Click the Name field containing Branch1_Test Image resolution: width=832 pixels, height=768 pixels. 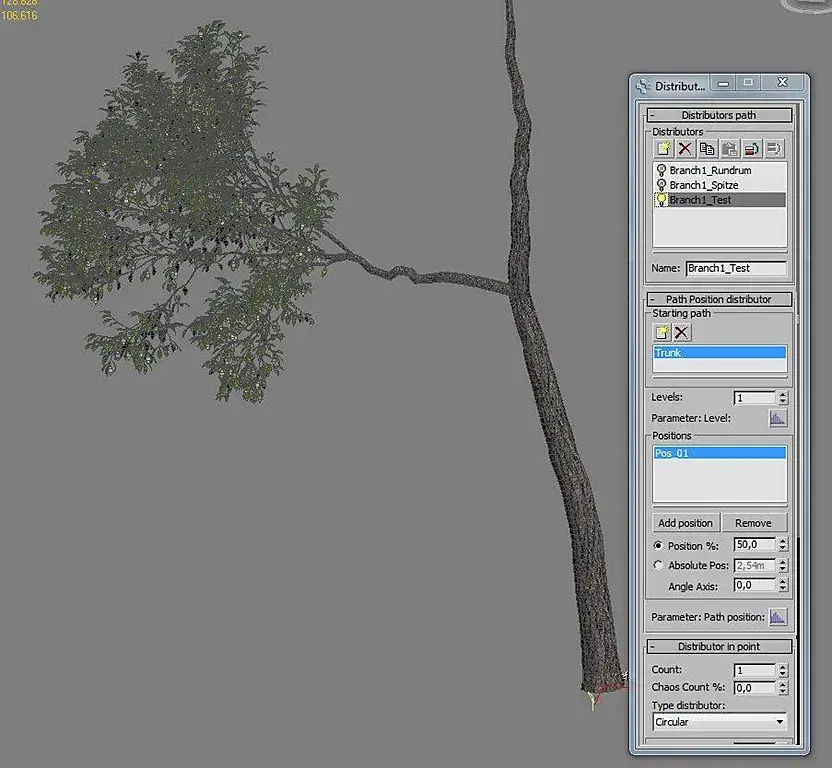coord(736,268)
